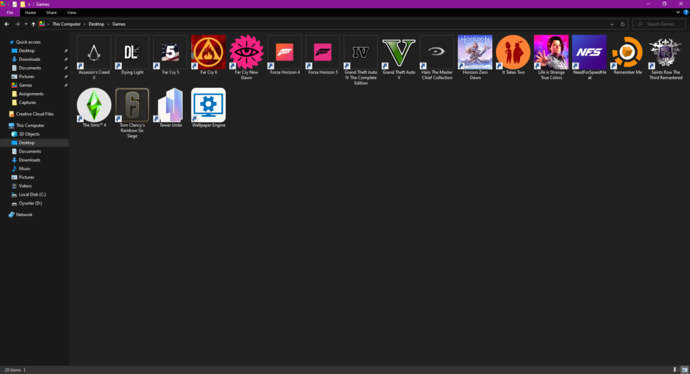Open Documents under This Computer

[x=30, y=151]
